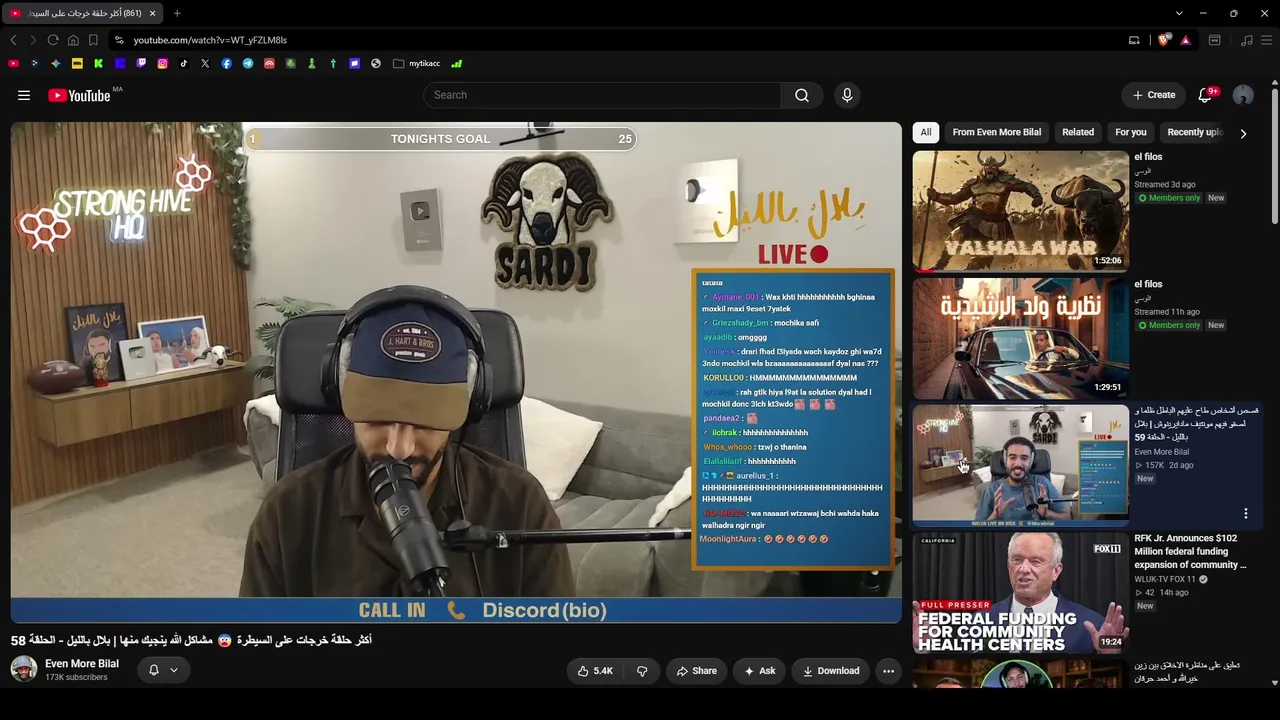Click the Ask button

click(x=760, y=671)
